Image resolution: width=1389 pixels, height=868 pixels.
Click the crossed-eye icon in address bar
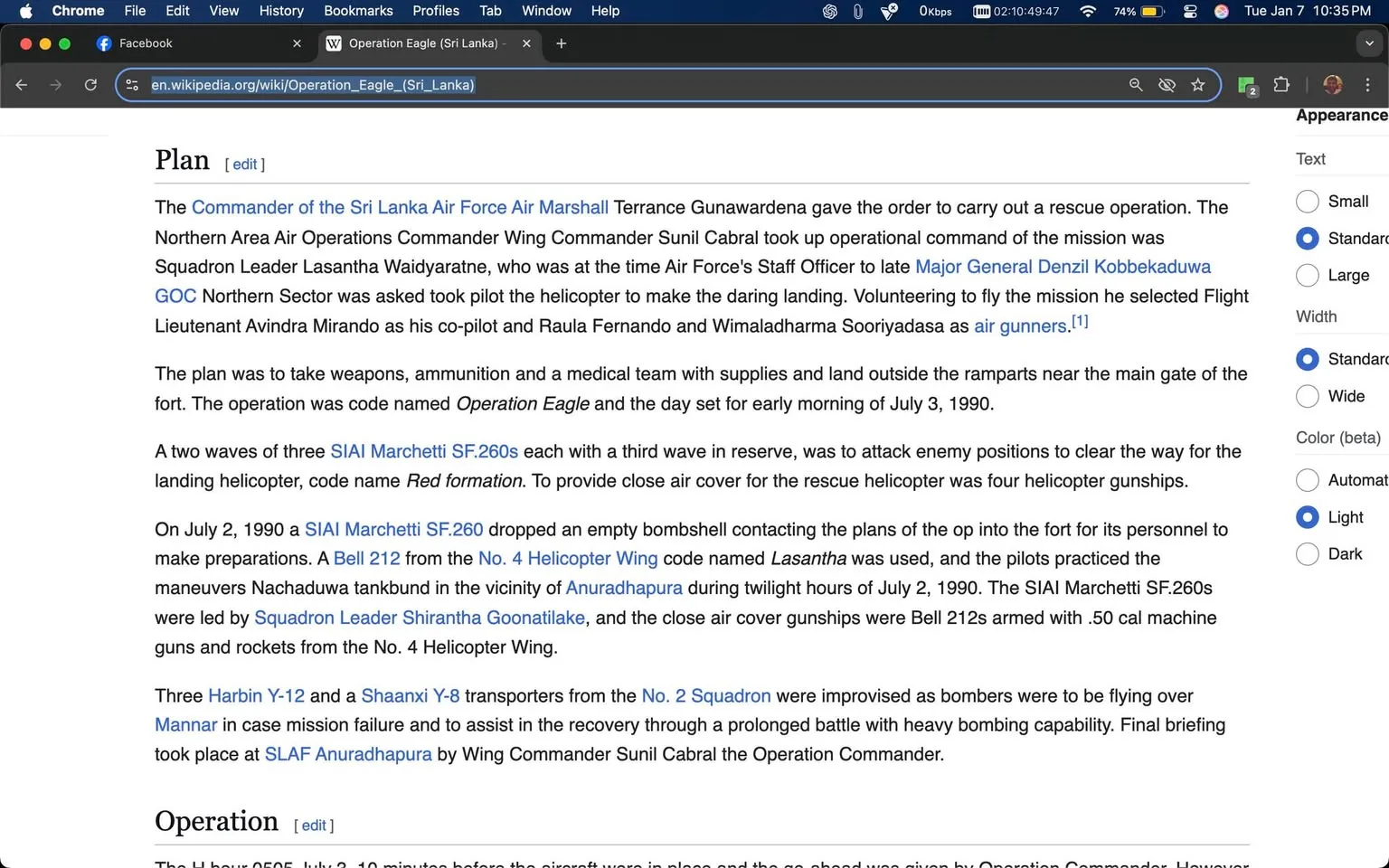click(1167, 84)
